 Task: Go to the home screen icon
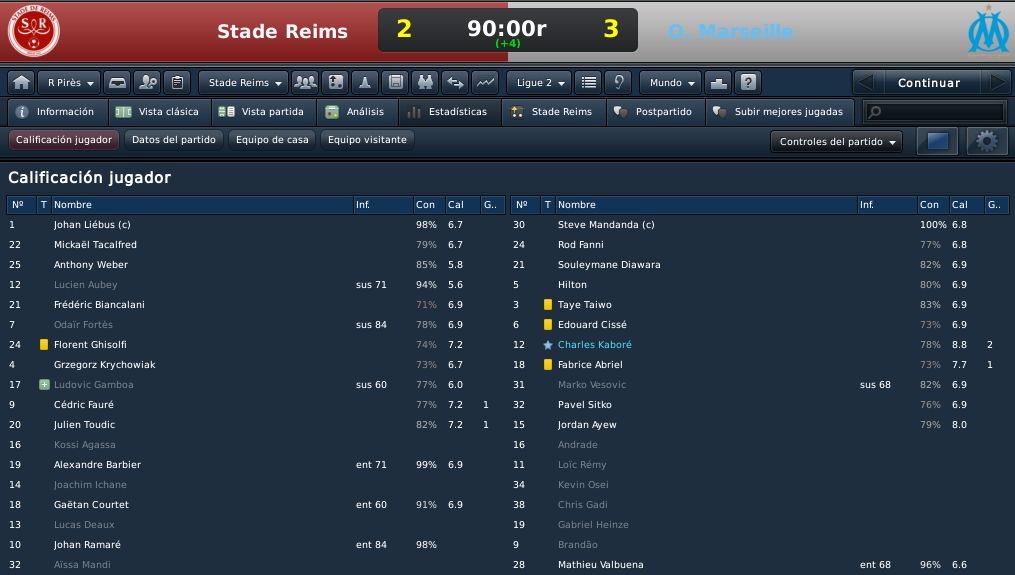(21, 83)
